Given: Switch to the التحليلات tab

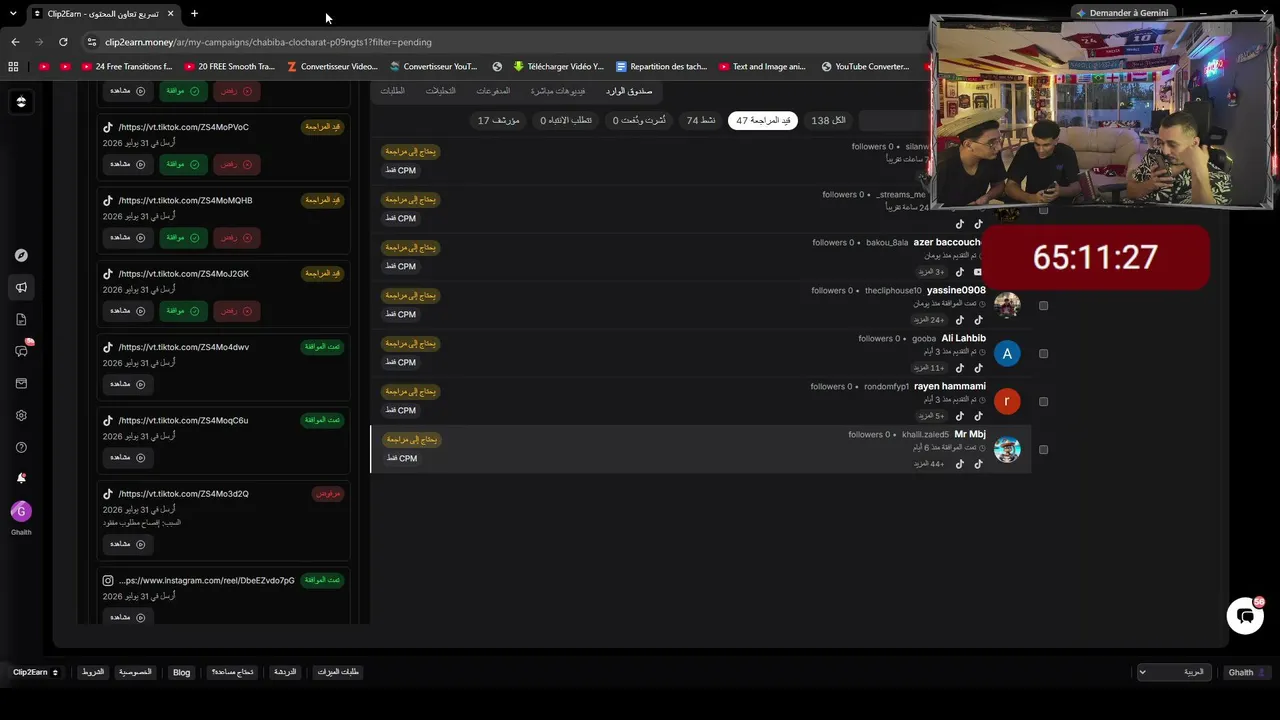Looking at the screenshot, I should [x=441, y=91].
